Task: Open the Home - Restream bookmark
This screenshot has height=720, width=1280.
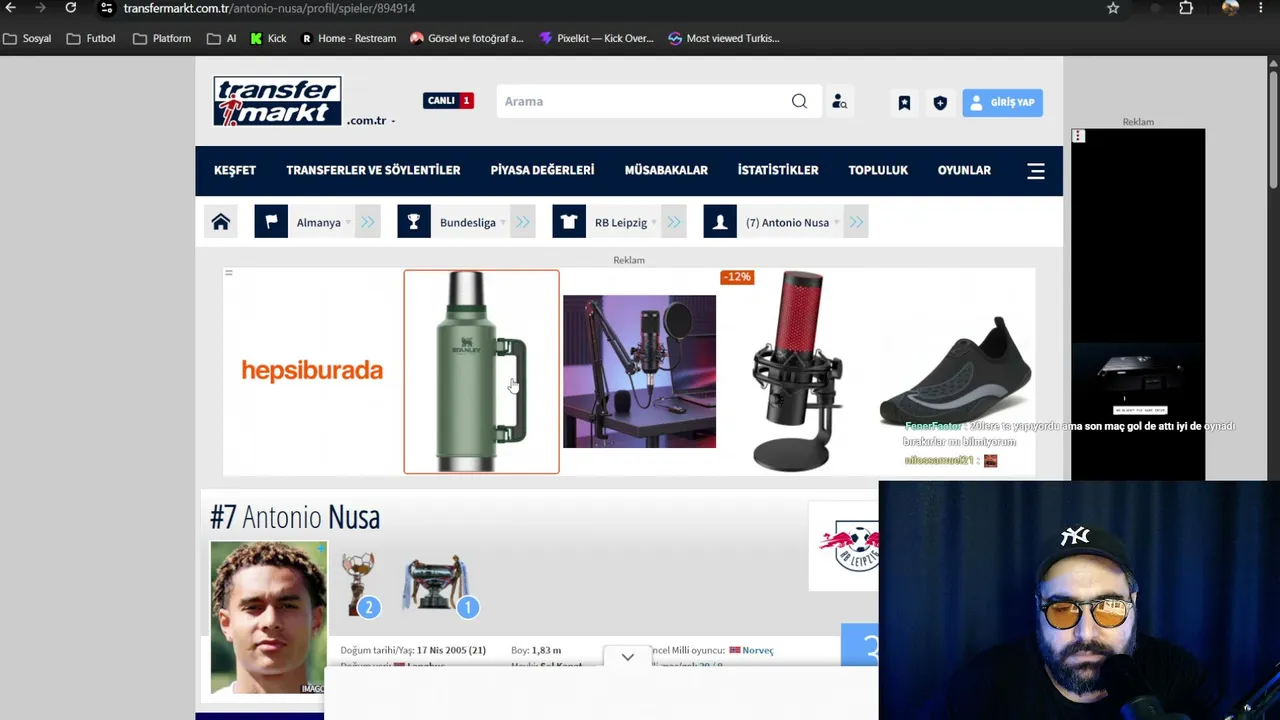Action: (348, 38)
